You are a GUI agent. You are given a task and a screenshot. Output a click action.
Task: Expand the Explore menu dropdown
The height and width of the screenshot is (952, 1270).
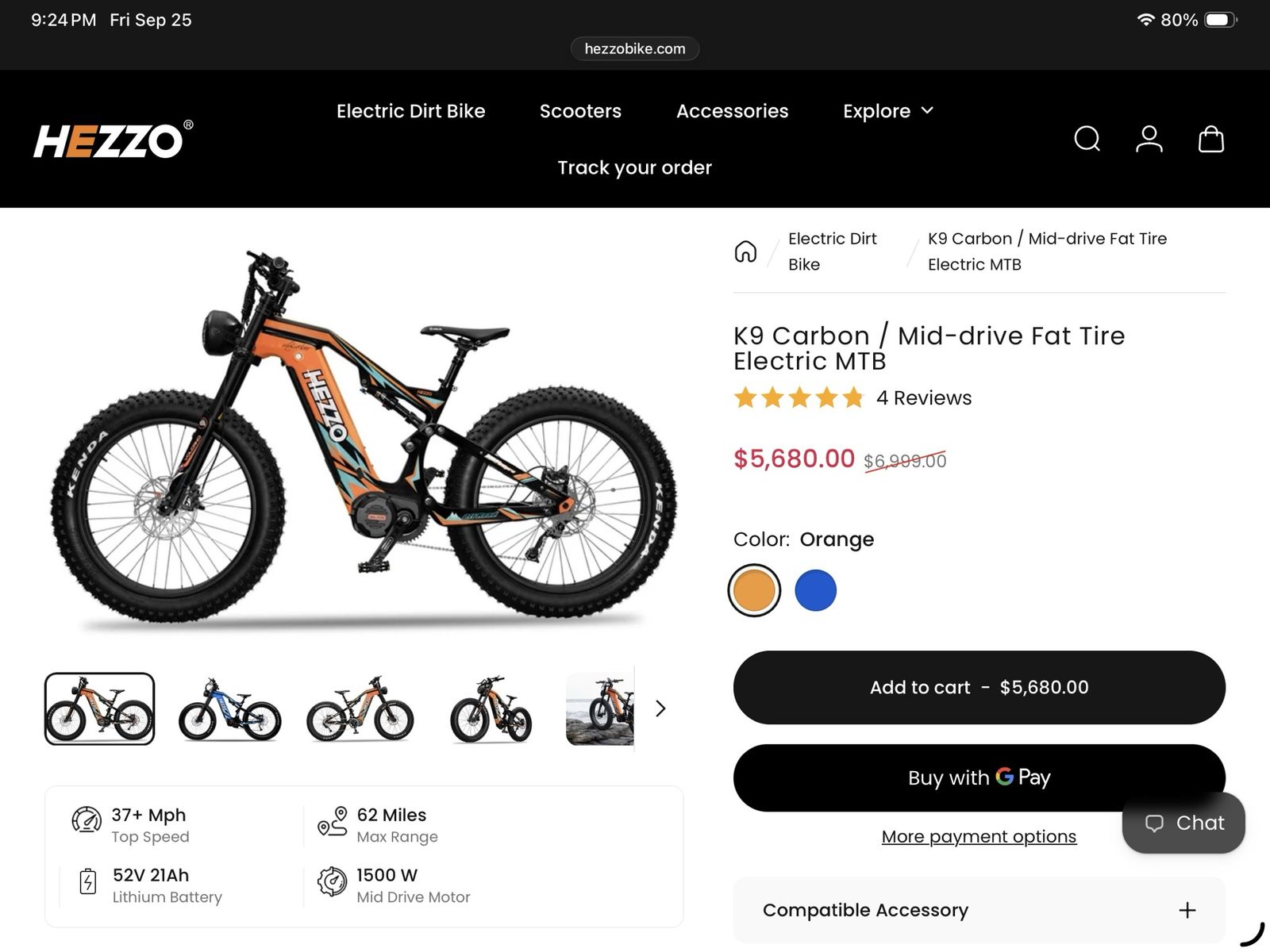coord(888,111)
